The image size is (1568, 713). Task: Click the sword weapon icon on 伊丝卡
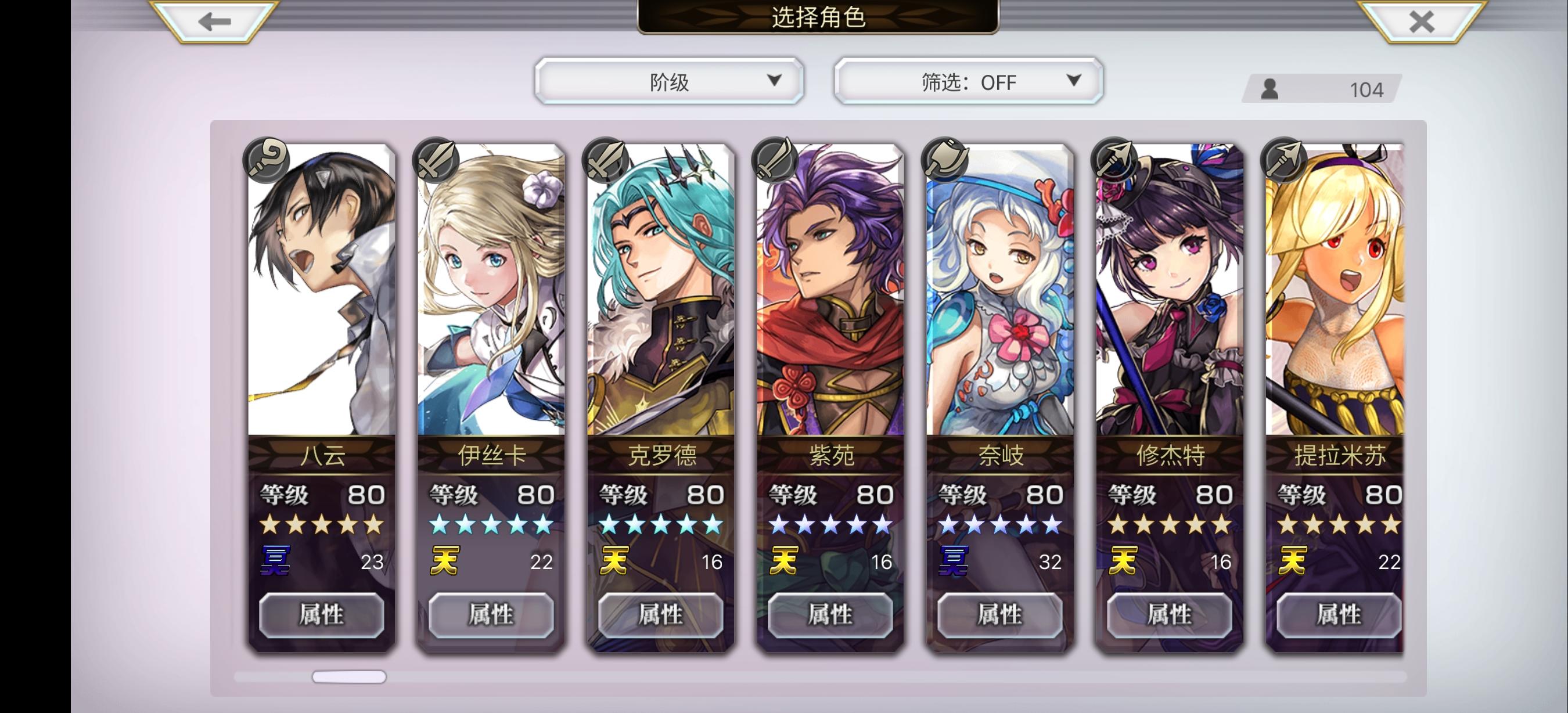(x=436, y=161)
